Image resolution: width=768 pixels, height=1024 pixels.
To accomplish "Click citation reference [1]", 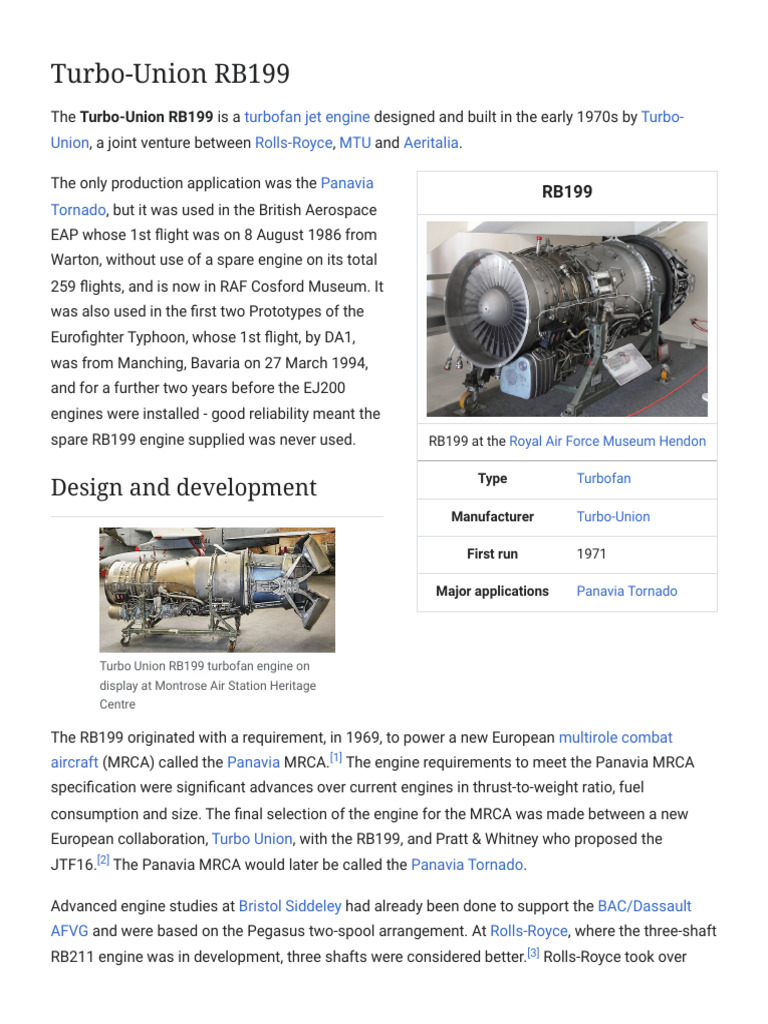I will [336, 758].
